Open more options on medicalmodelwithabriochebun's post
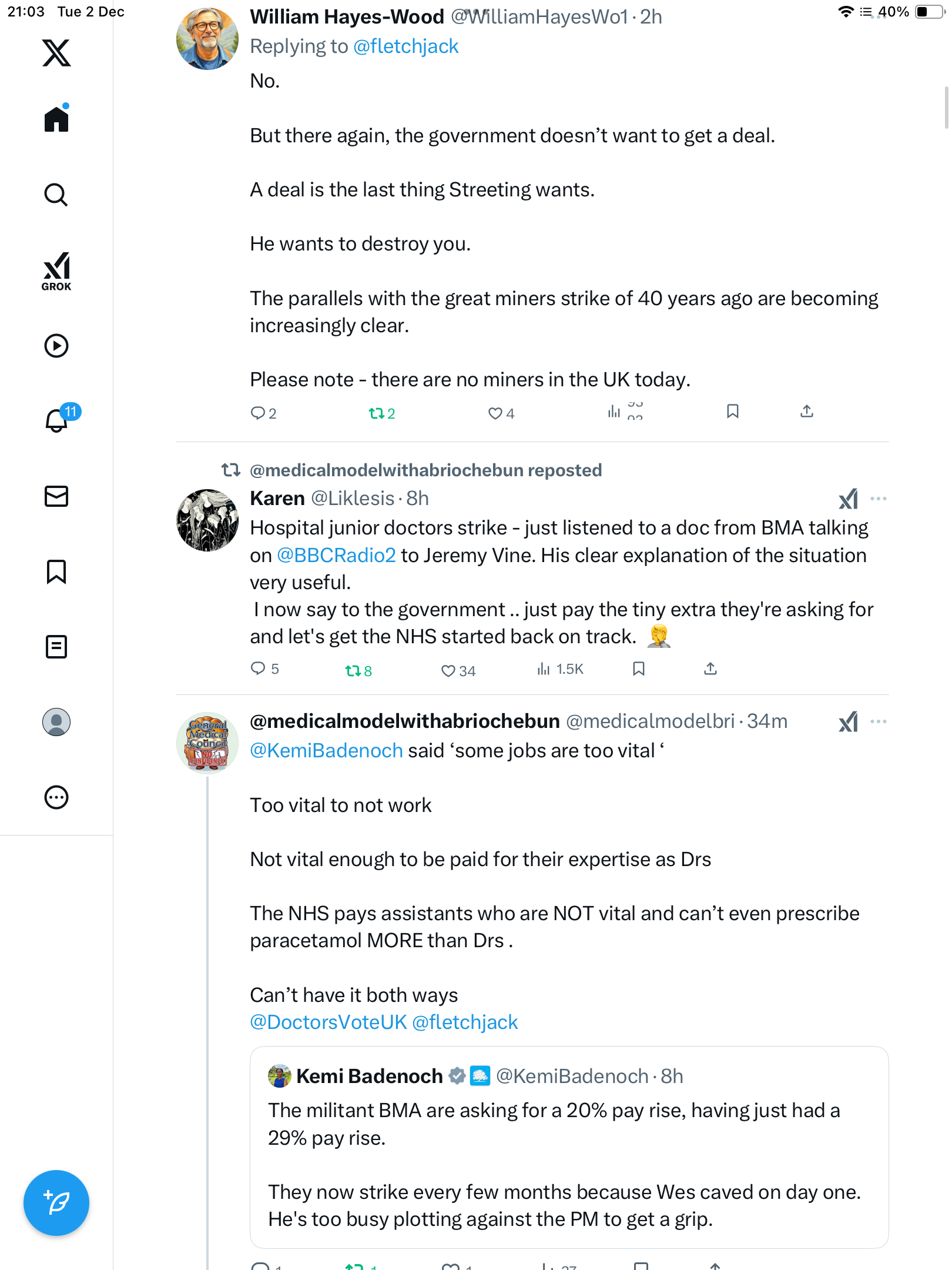This screenshot has width=952, height=1270. pos(879,721)
